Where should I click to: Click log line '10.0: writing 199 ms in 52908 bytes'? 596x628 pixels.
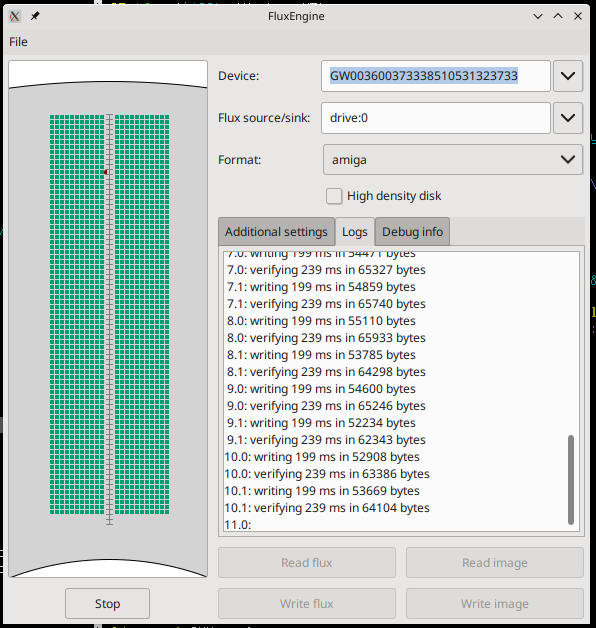322,457
